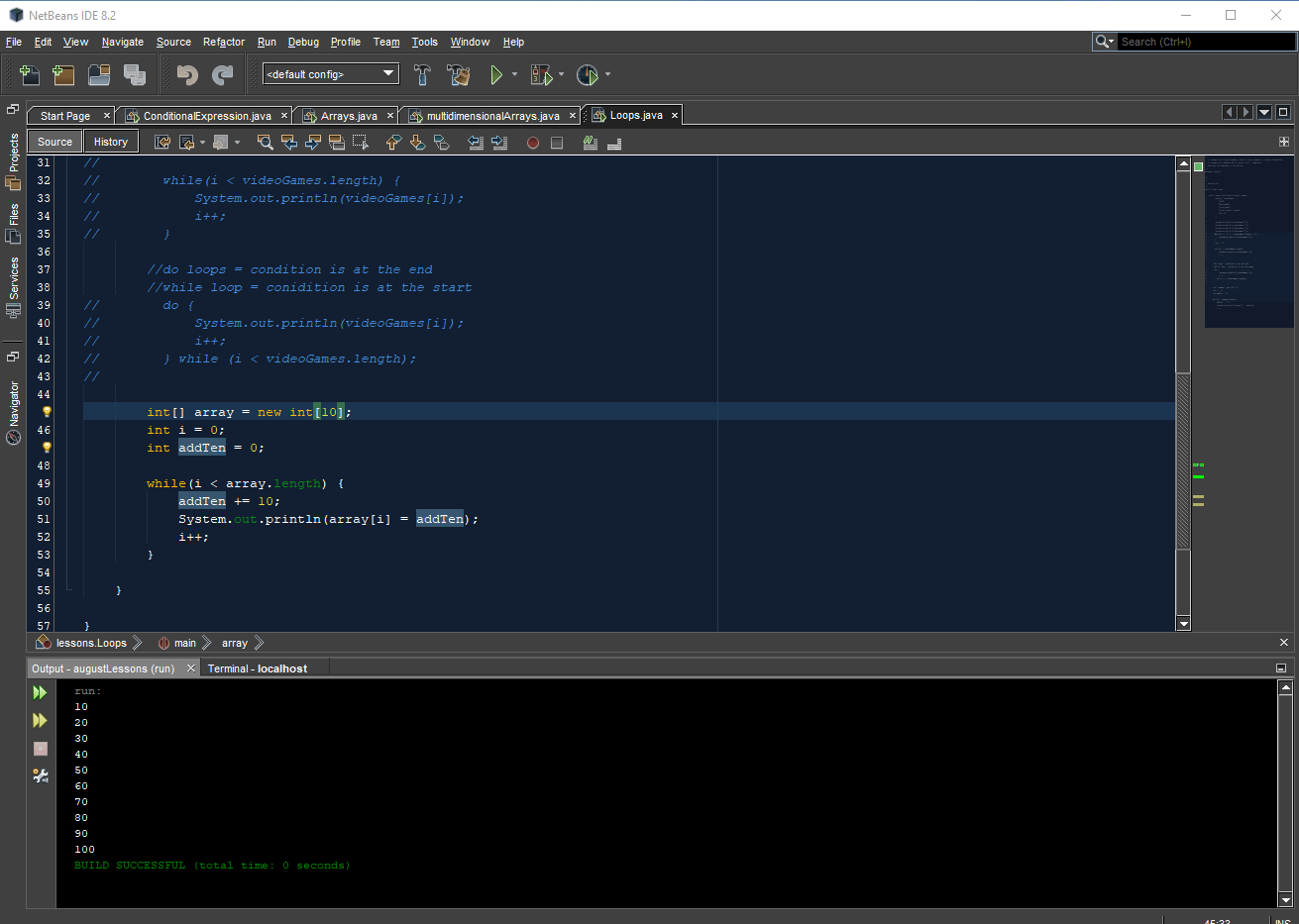This screenshot has width=1299, height=924.
Task: Click the Shift Line Left icon
Action: [x=476, y=143]
